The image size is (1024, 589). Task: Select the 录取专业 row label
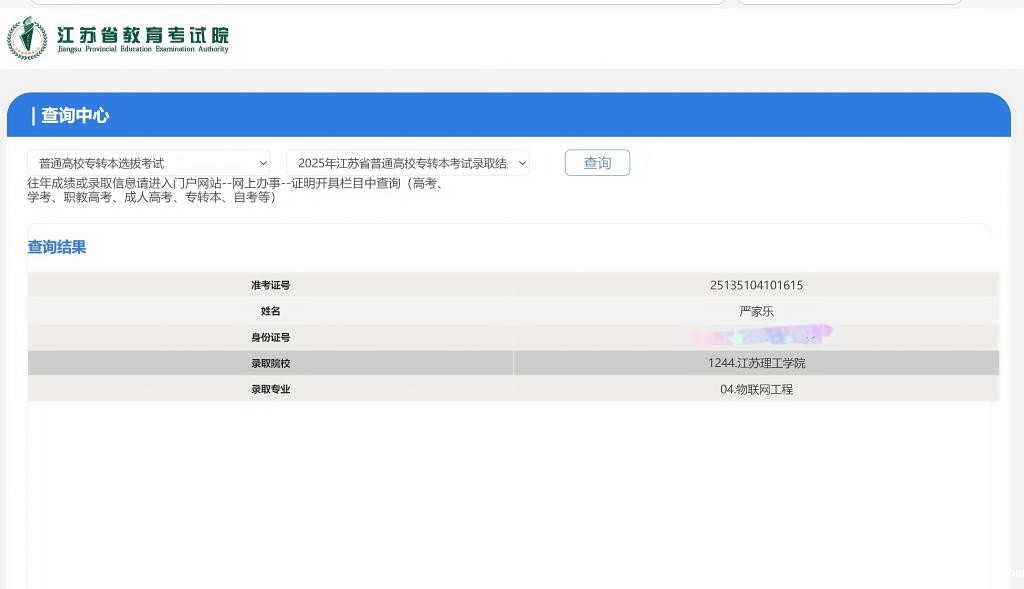coord(270,390)
